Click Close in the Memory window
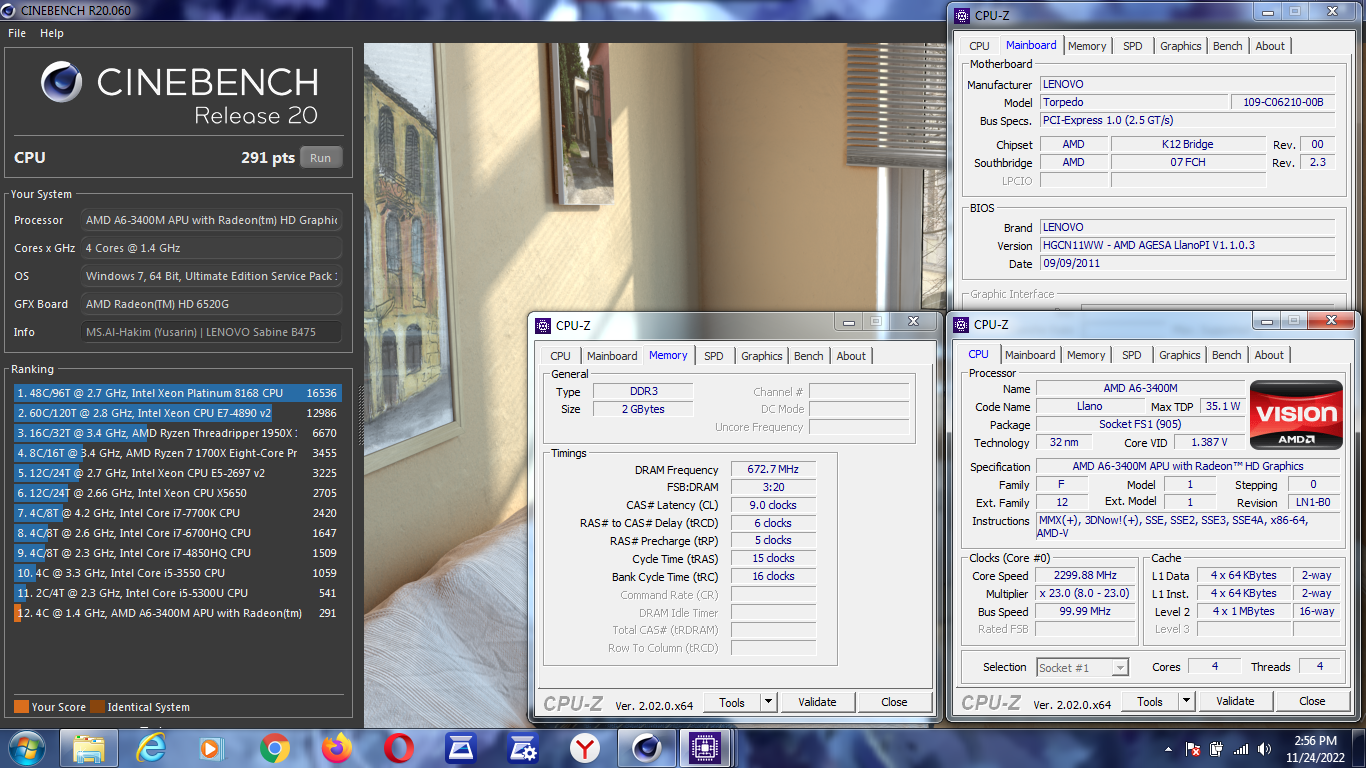This screenshot has width=1366, height=768. 894,702
